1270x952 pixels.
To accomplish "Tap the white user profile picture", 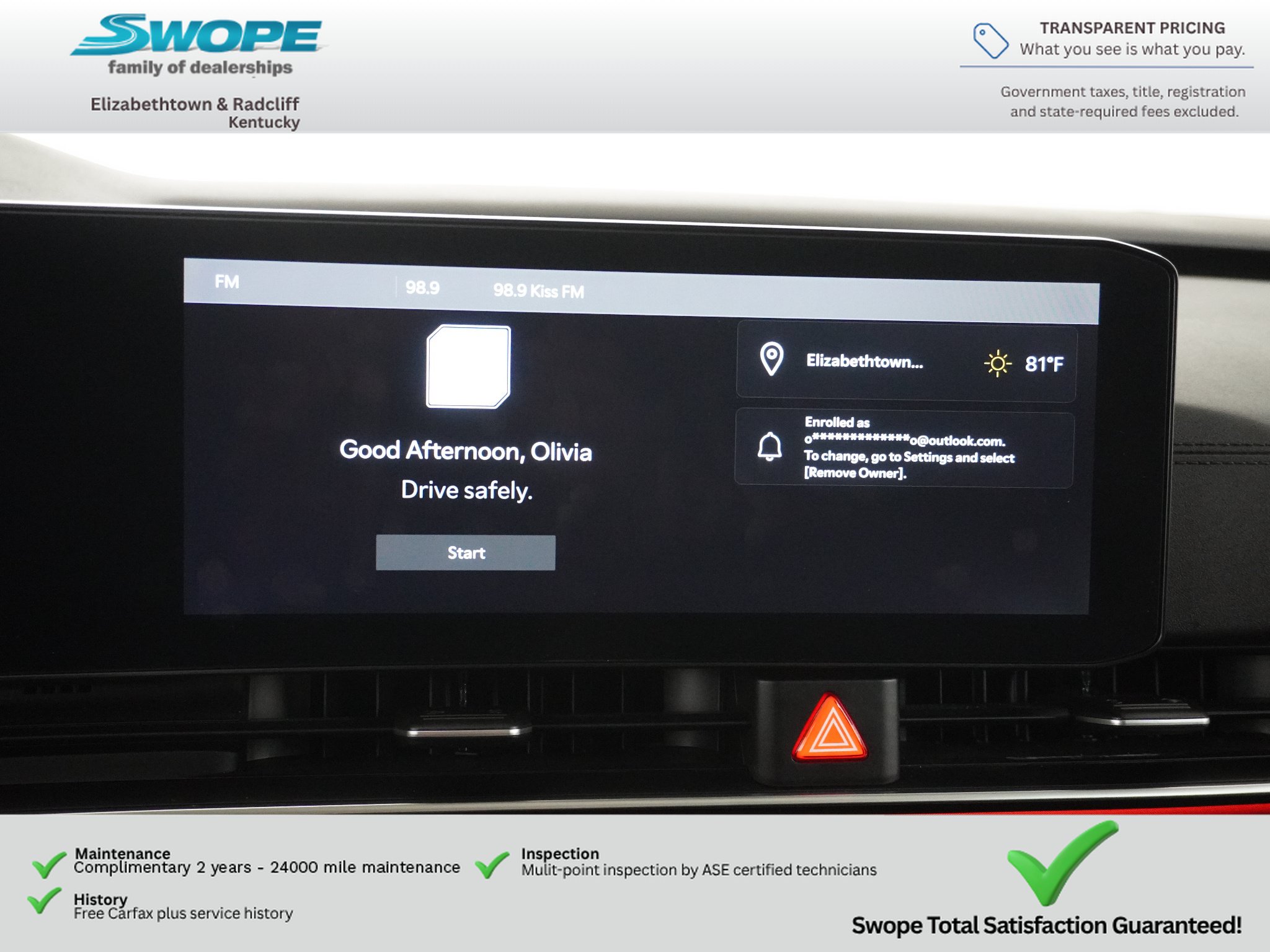I will click(469, 367).
